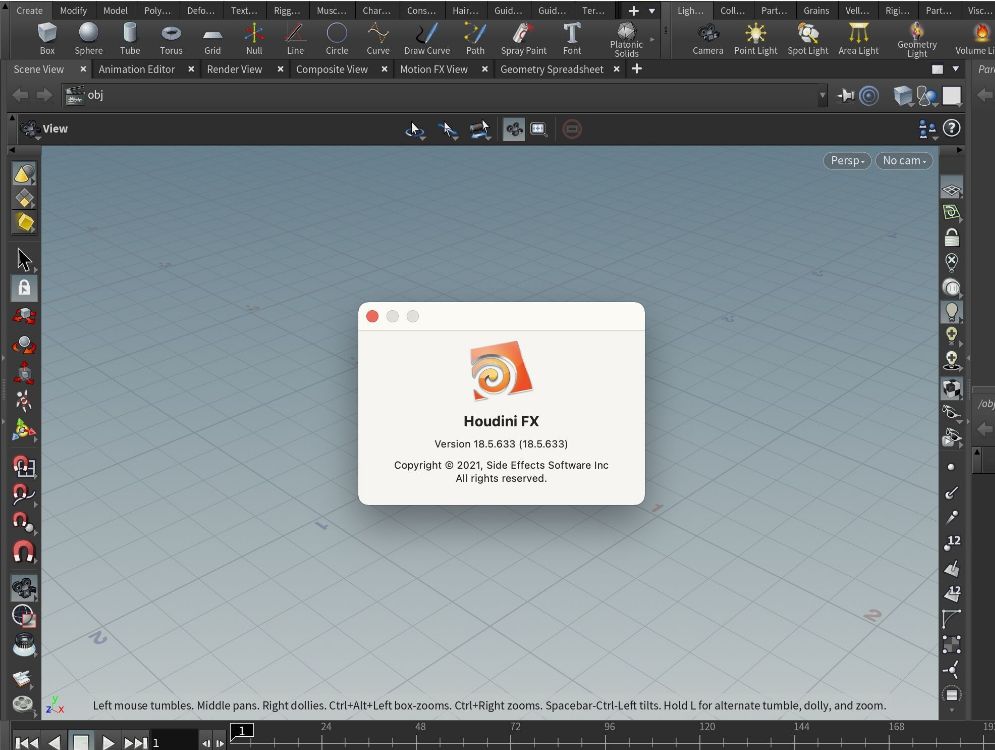Create a Null object
The image size is (995, 750).
[254, 38]
